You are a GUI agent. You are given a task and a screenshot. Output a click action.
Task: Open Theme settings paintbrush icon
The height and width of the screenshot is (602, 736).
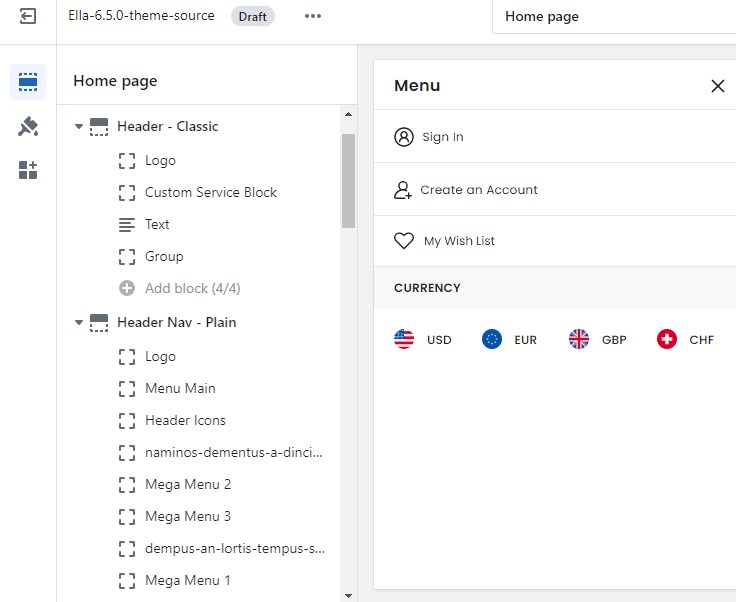tap(28, 126)
